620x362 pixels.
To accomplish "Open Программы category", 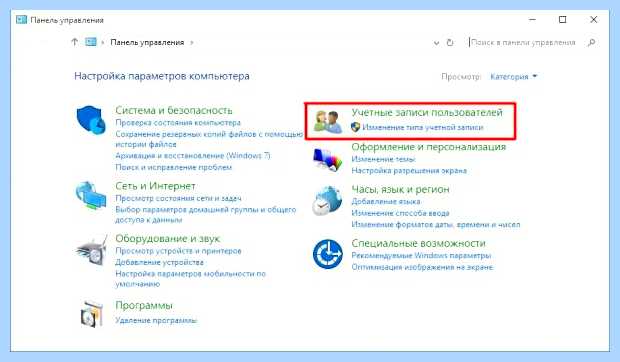I will [144, 305].
